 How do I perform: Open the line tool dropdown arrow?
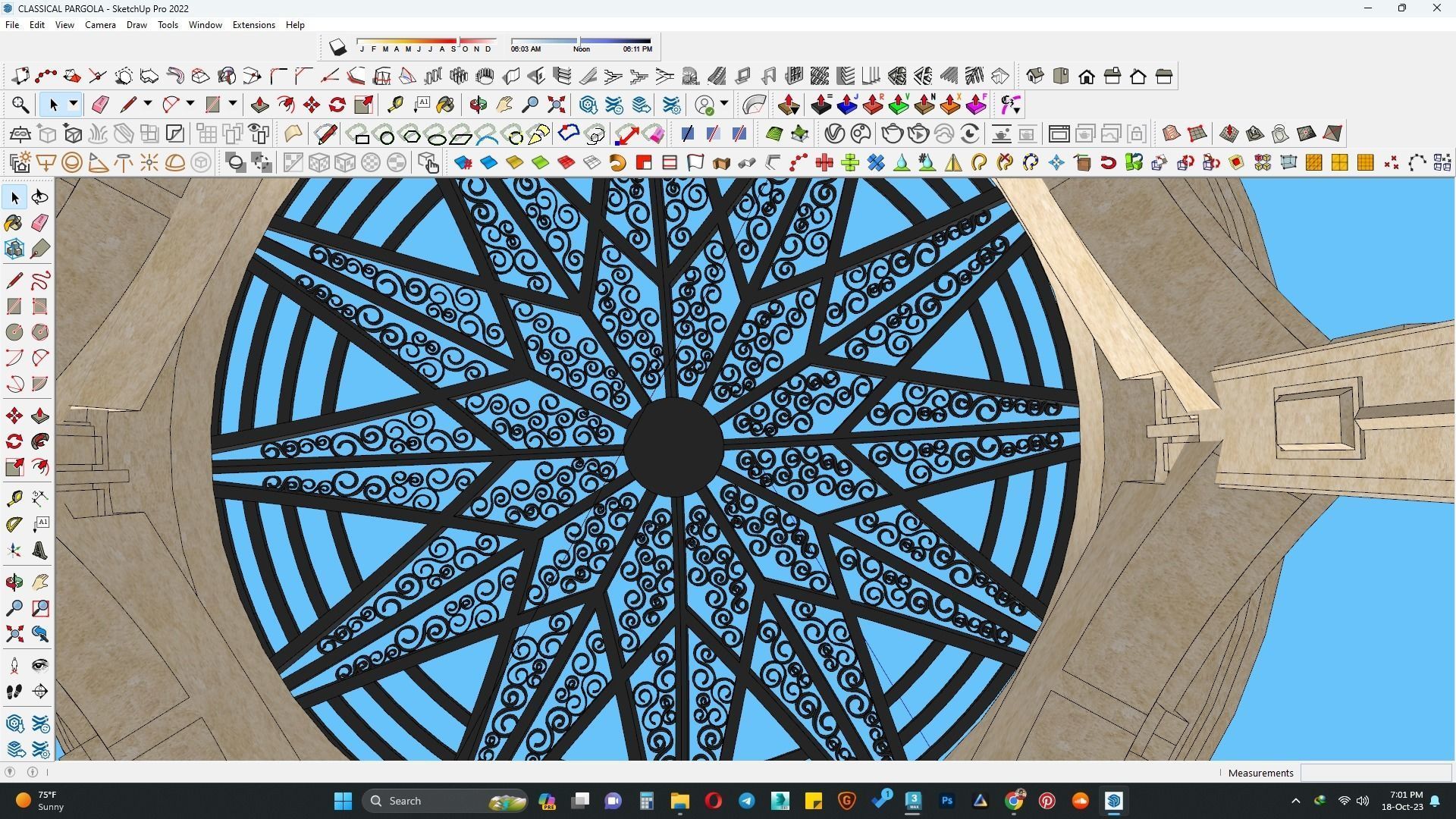(148, 104)
